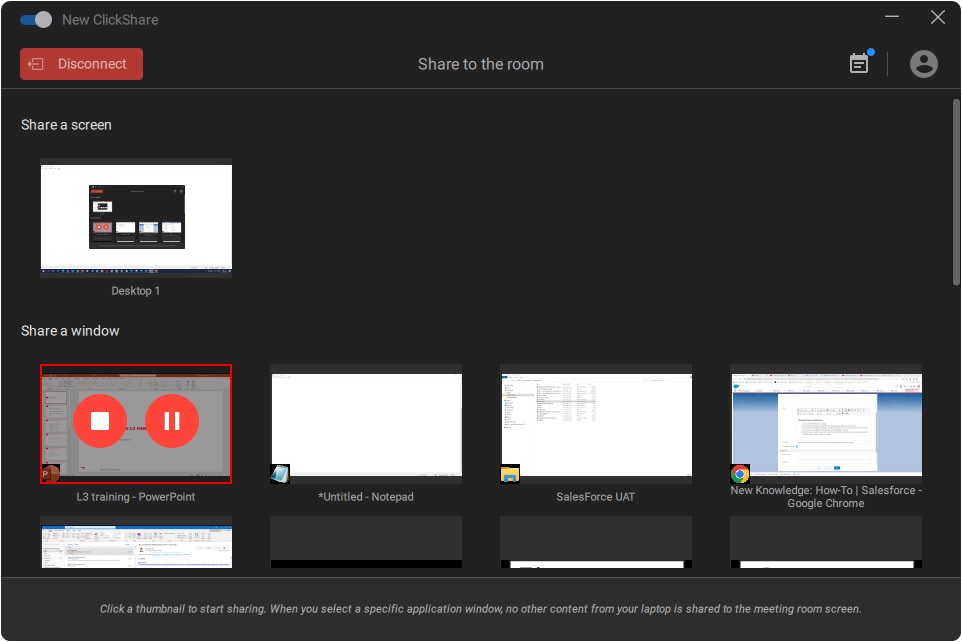This screenshot has height=642, width=962.
Task: Click the PowerPoint app icon badge
Action: pos(50,474)
